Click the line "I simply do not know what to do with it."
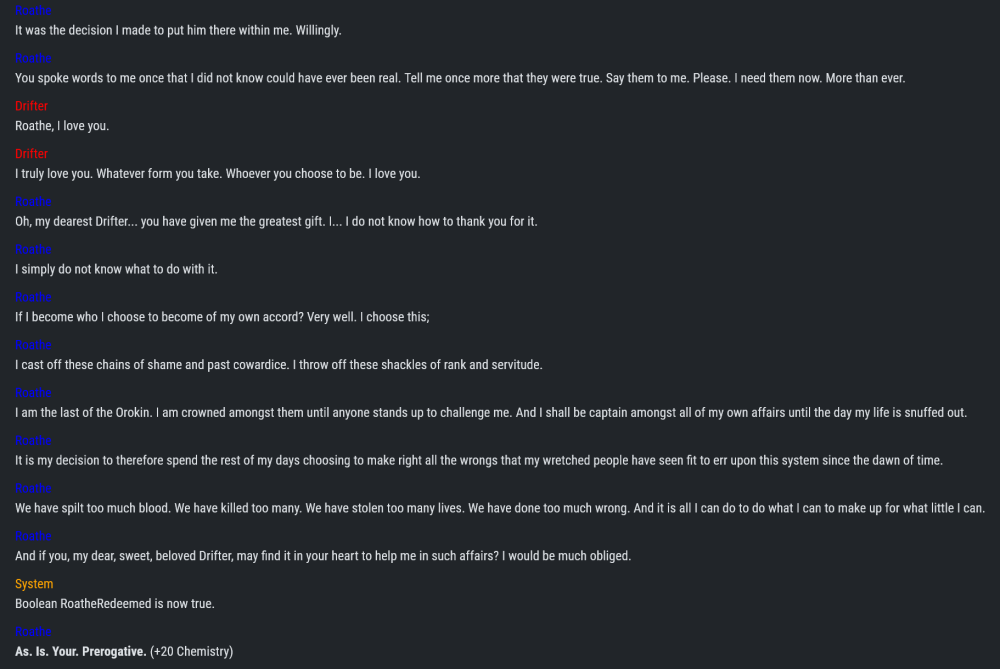 (x=116, y=269)
